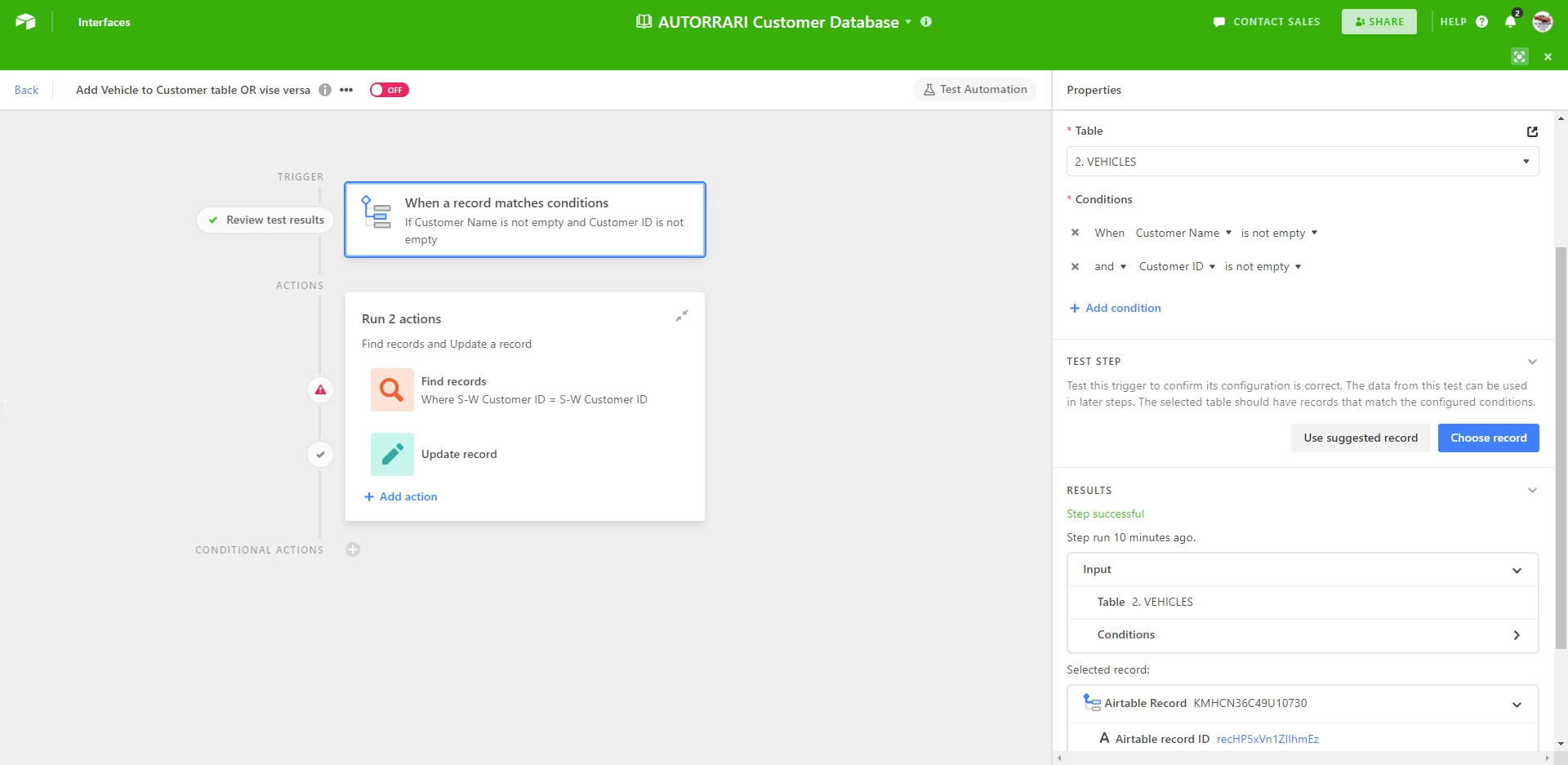Select the trigger record matches conditions card
The width and height of the screenshot is (1568, 765).
click(525, 220)
